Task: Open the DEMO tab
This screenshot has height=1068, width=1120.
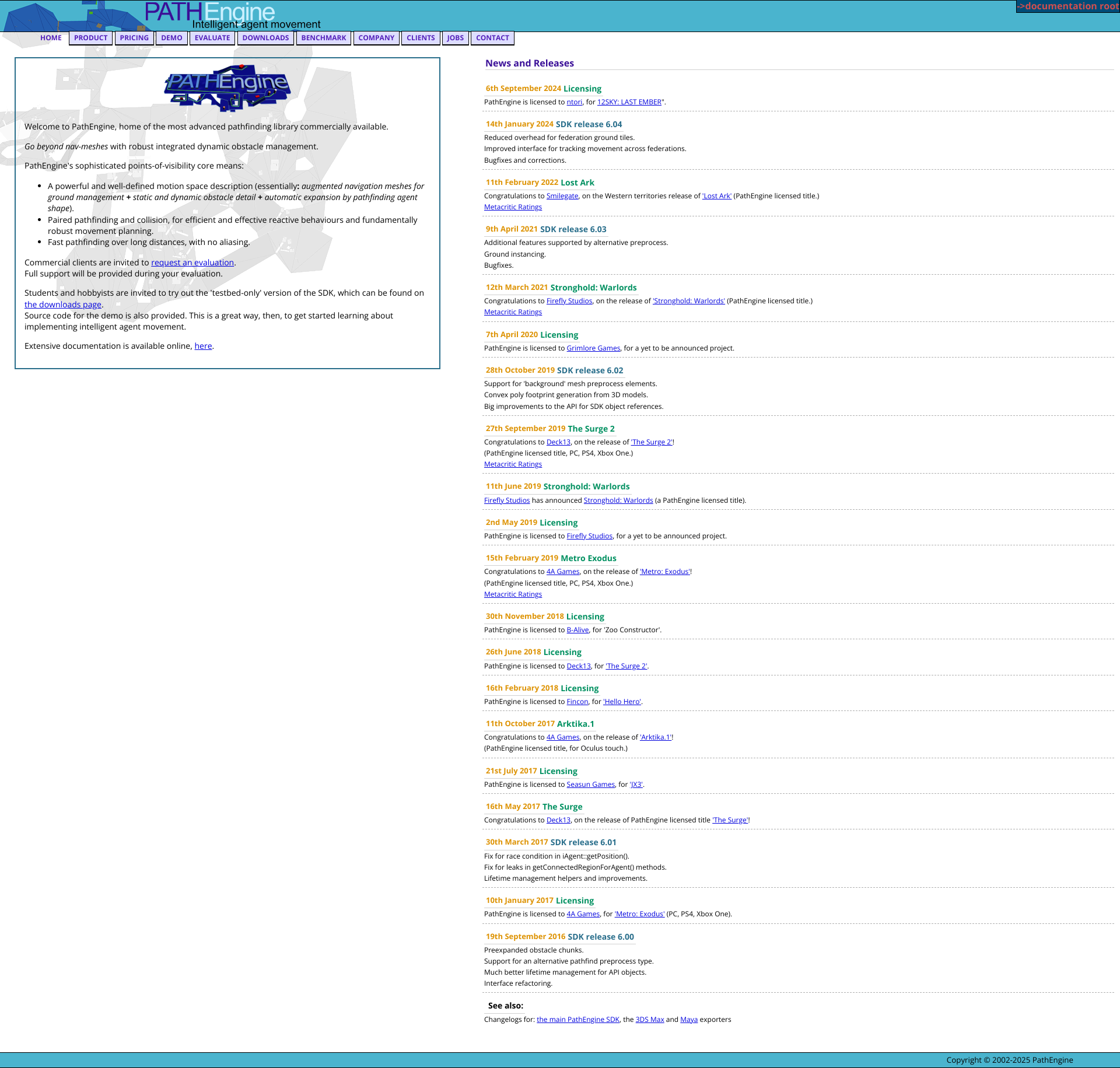Action: click(171, 38)
